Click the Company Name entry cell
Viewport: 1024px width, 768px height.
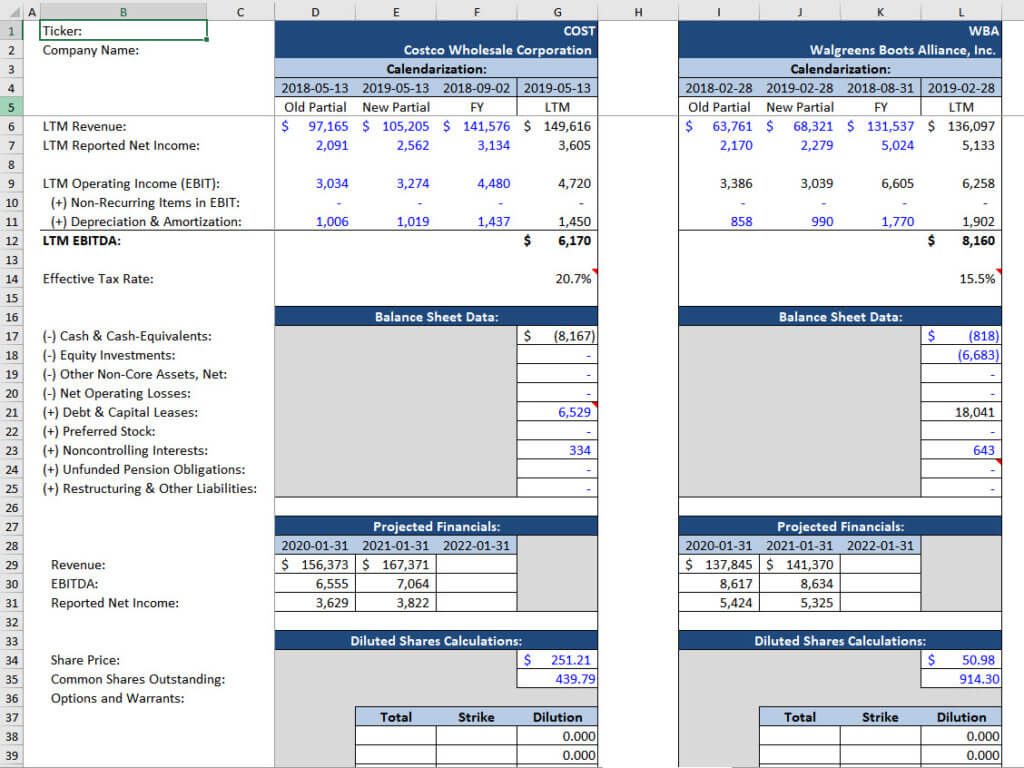(123, 50)
